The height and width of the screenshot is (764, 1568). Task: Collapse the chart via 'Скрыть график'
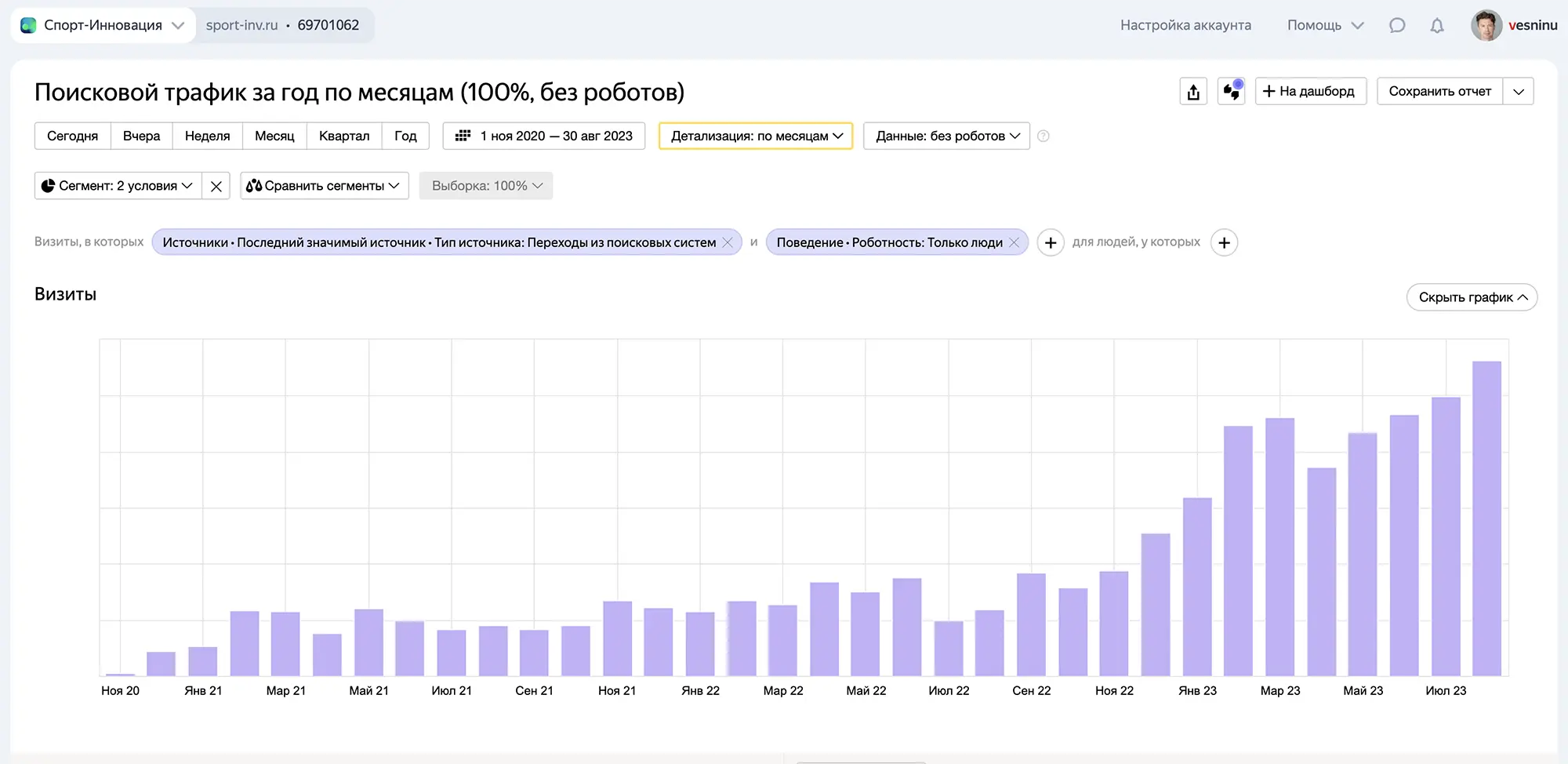click(1471, 297)
